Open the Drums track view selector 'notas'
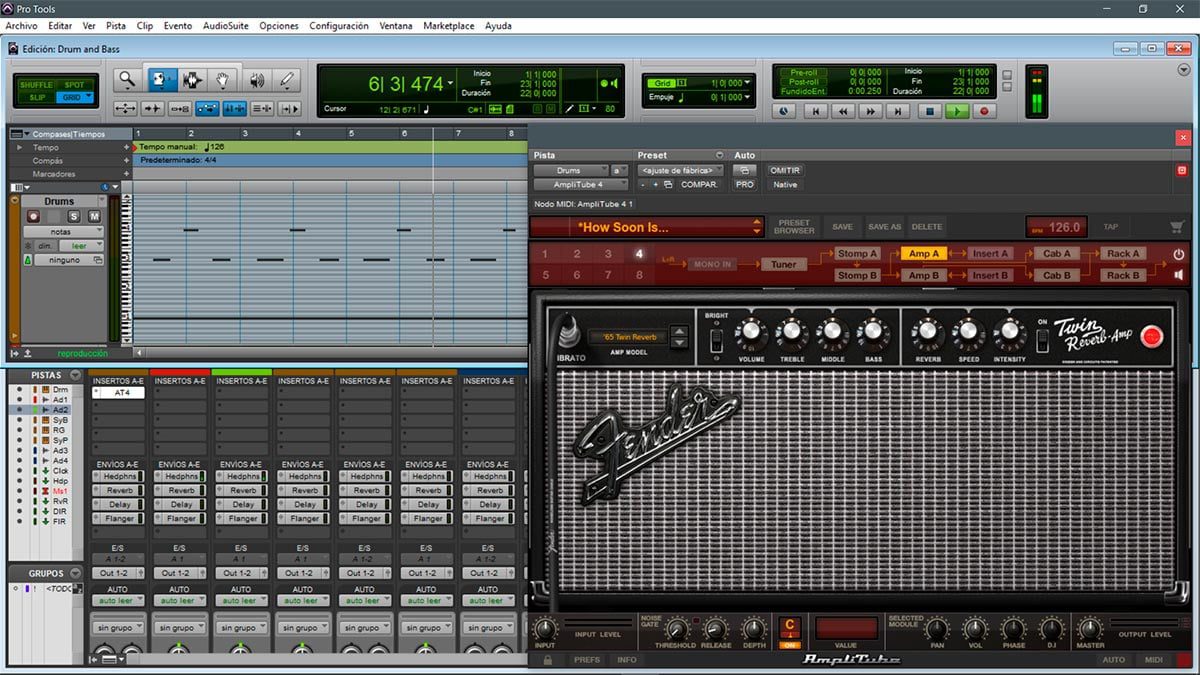 62,231
